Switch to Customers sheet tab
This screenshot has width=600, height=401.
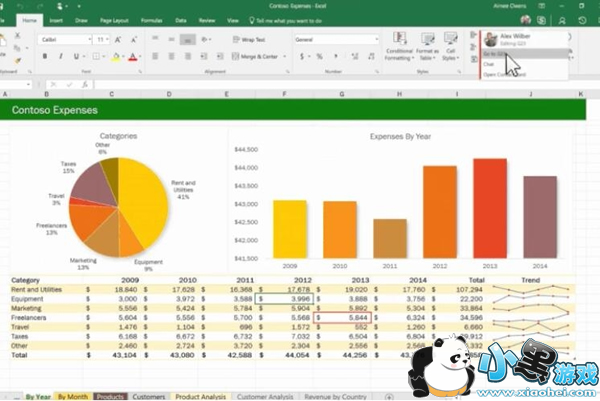click(x=148, y=397)
